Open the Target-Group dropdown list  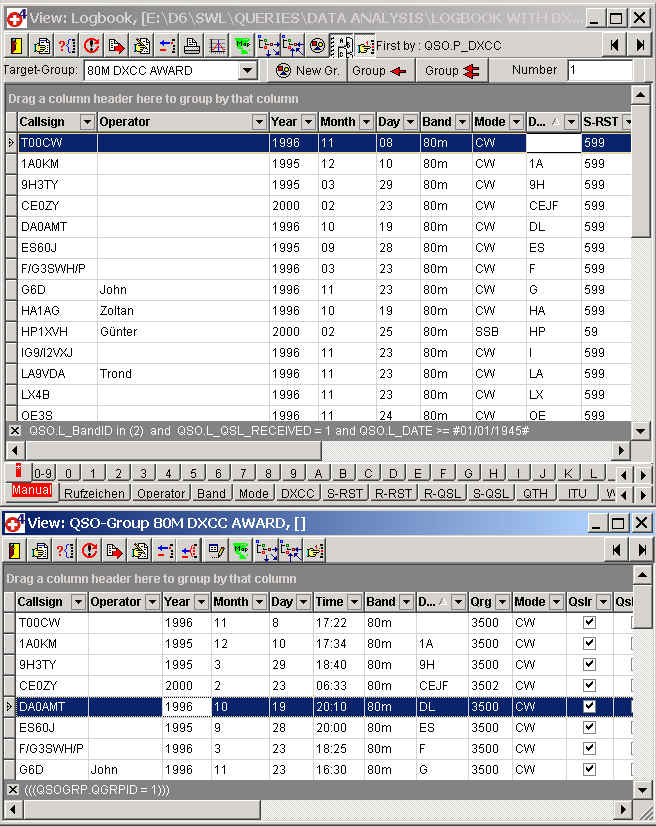coord(247,71)
